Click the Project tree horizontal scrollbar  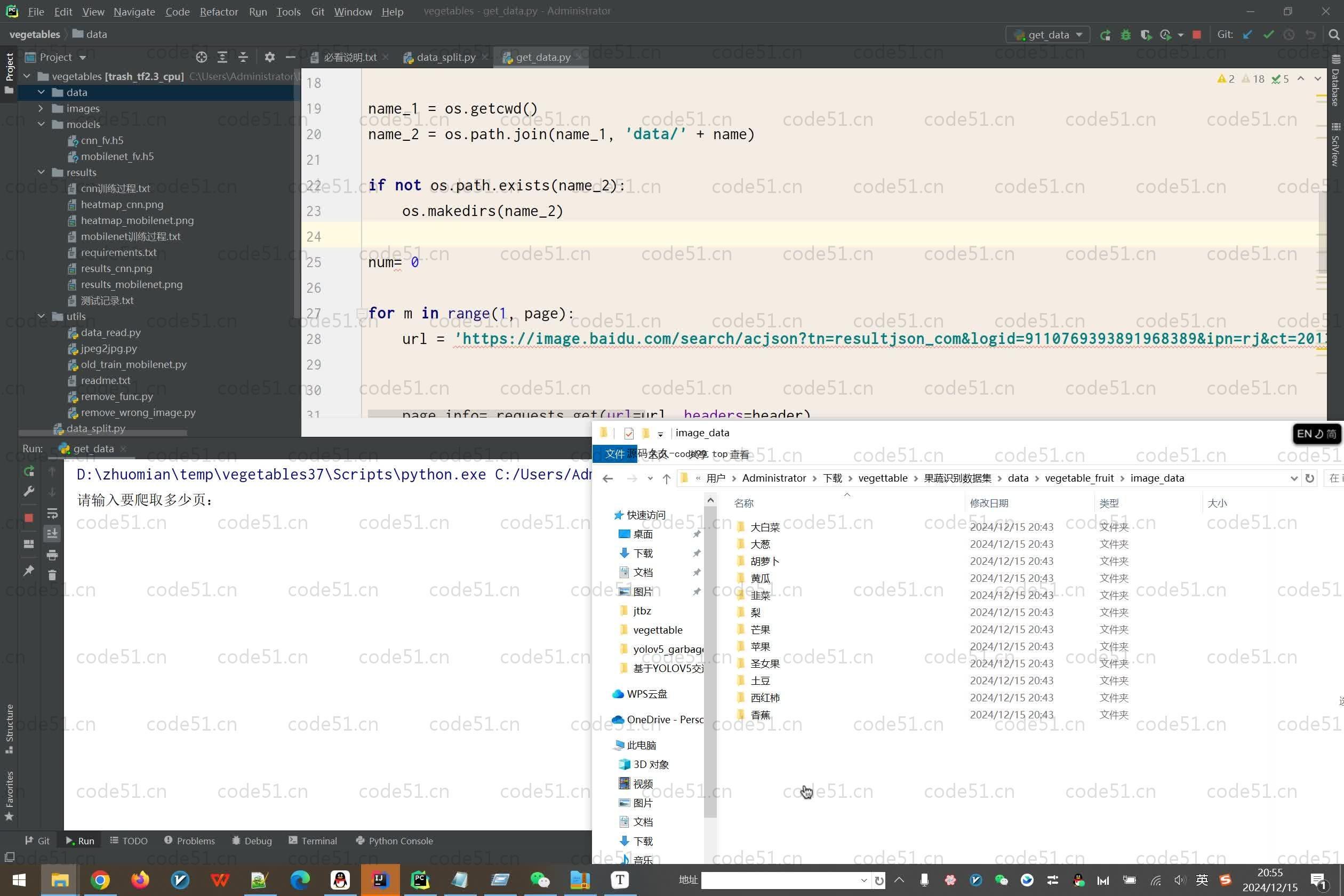pos(103,433)
